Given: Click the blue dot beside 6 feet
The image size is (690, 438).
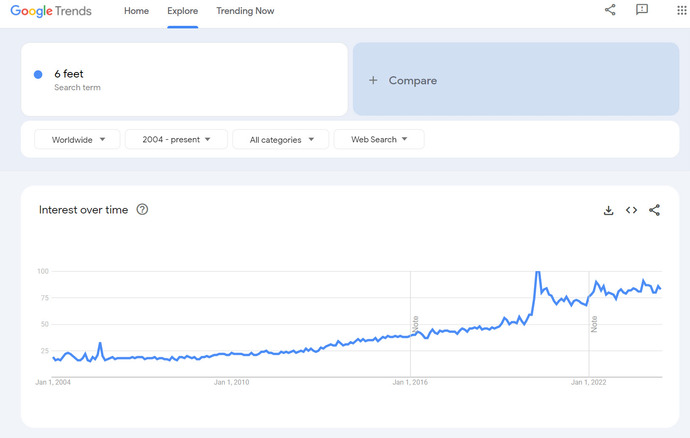Looking at the screenshot, I should tap(38, 74).
